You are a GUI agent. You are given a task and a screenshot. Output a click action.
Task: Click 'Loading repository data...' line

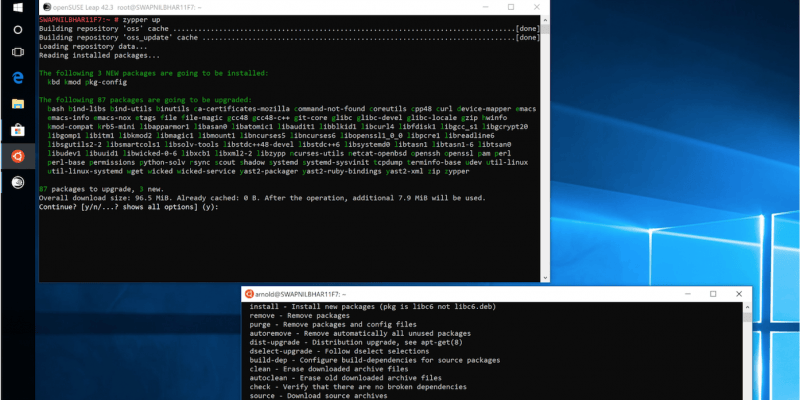click(x=93, y=46)
